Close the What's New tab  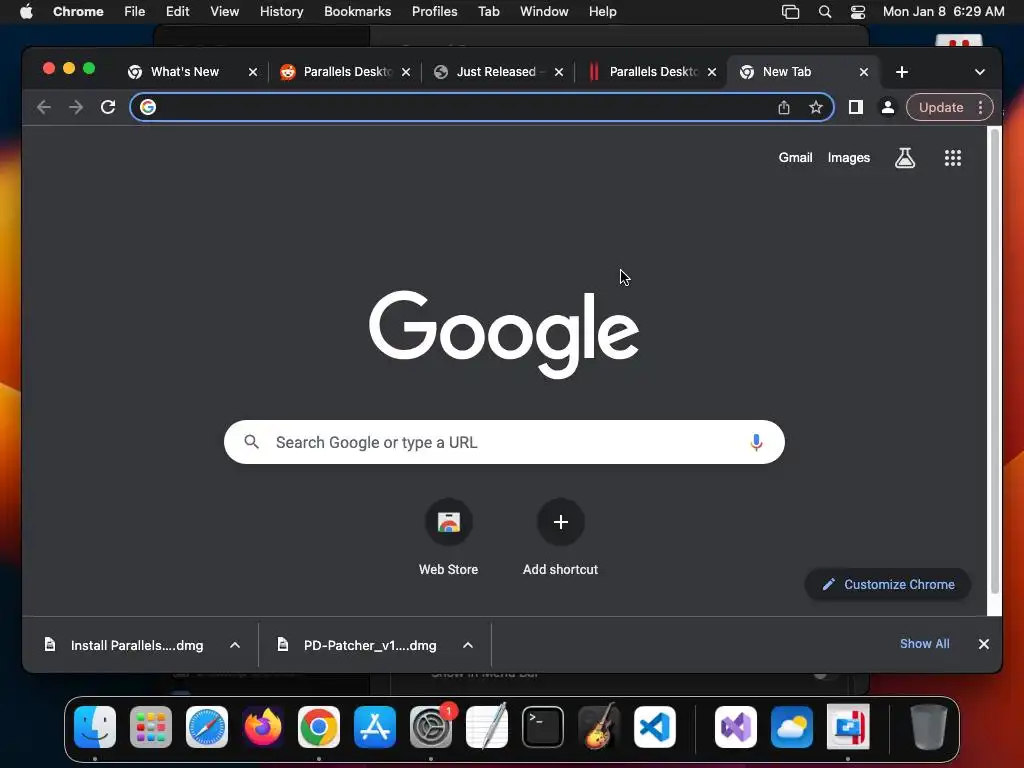(253, 72)
